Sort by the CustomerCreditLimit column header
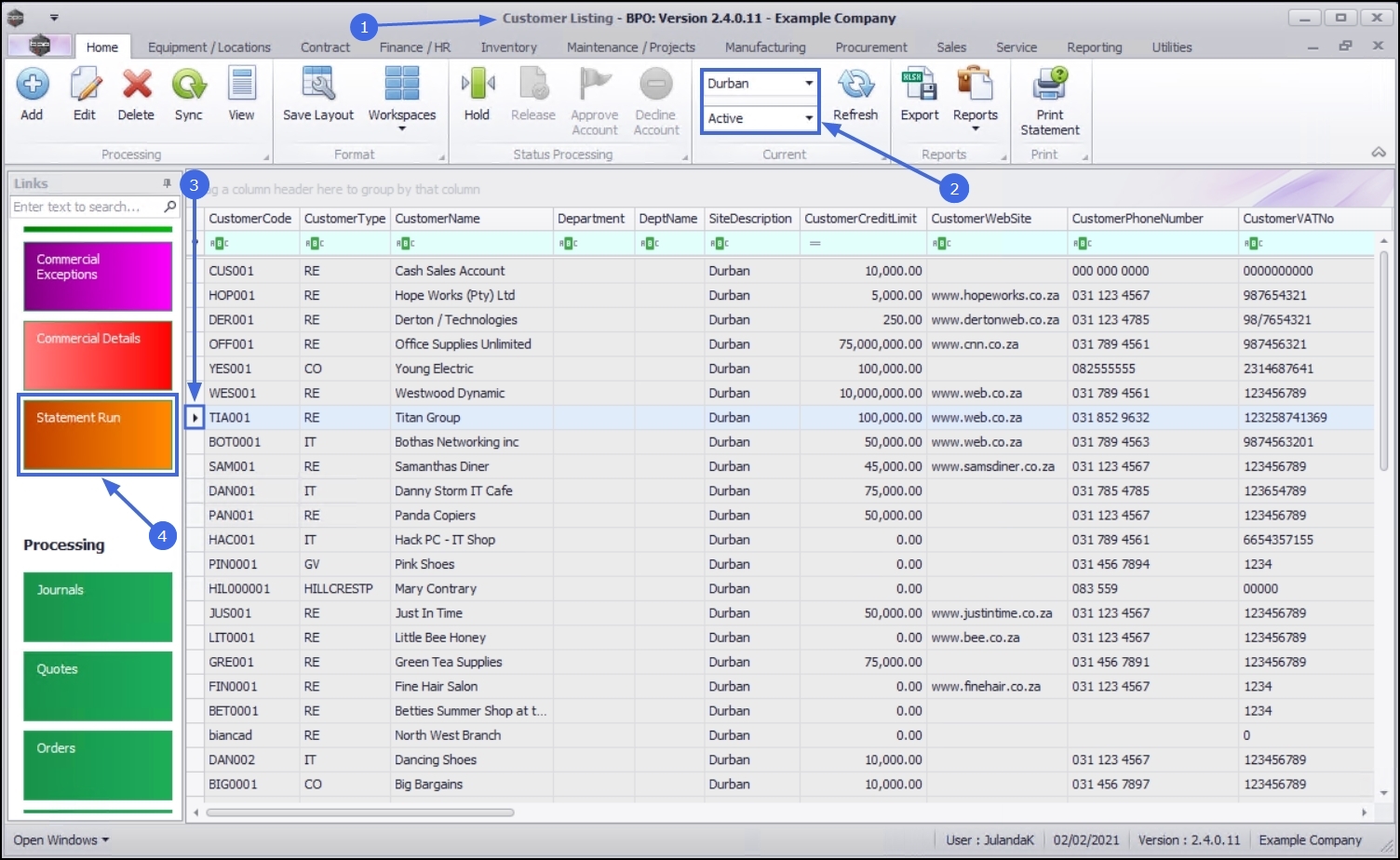 863,219
